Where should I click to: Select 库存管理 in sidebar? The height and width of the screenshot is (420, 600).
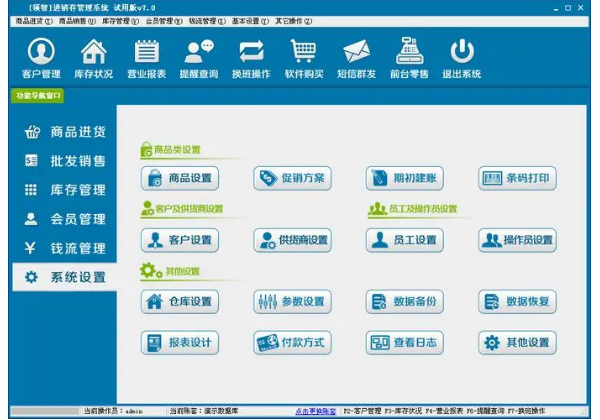pyautogui.click(x=65, y=190)
